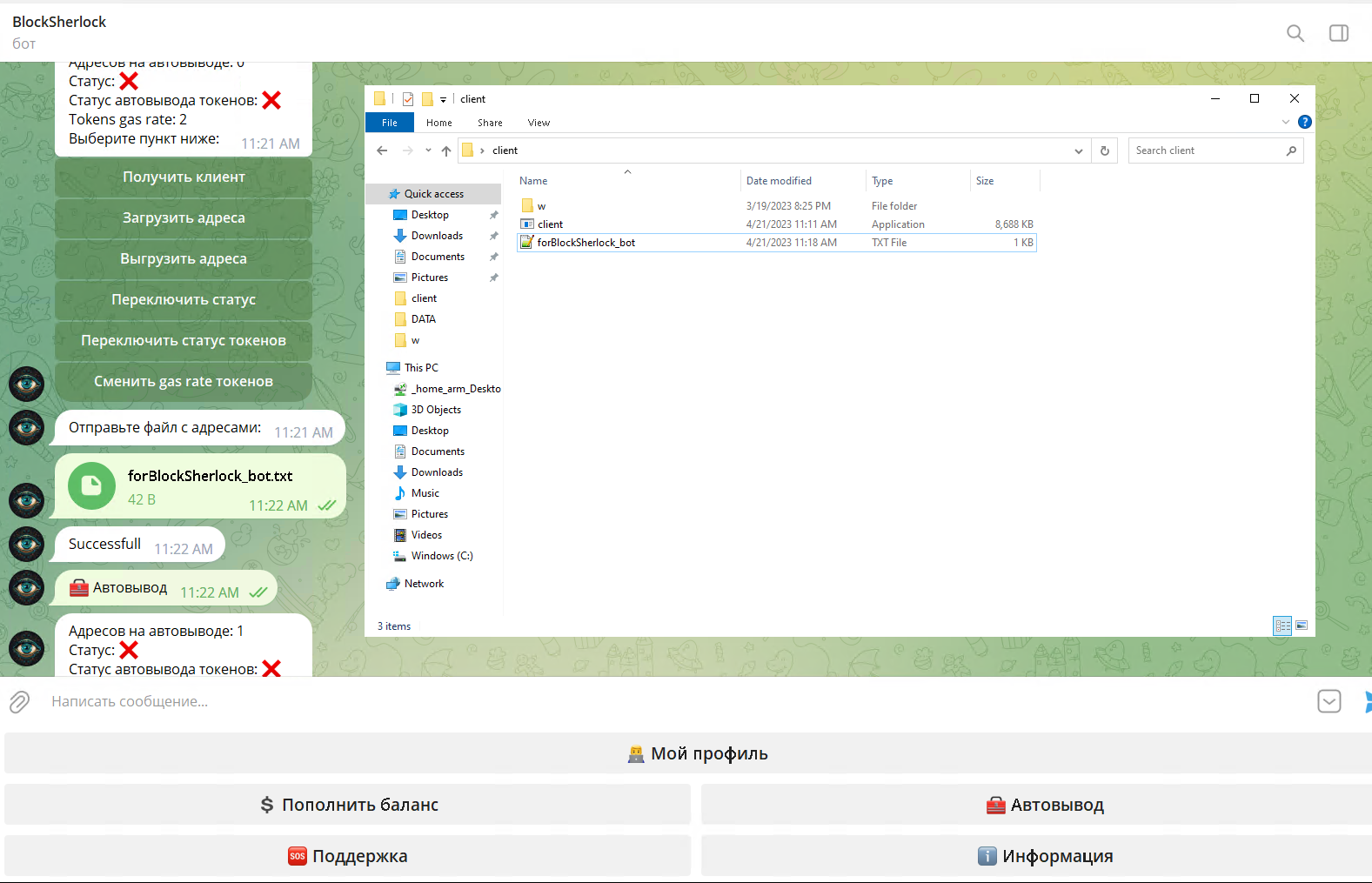Click the BlockSherlock chat title header

(x=59, y=22)
